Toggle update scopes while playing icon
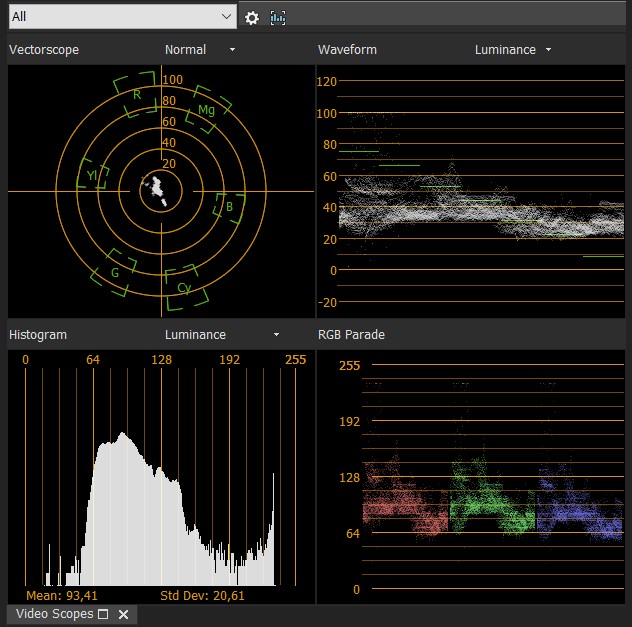The height and width of the screenshot is (627, 632). (278, 18)
